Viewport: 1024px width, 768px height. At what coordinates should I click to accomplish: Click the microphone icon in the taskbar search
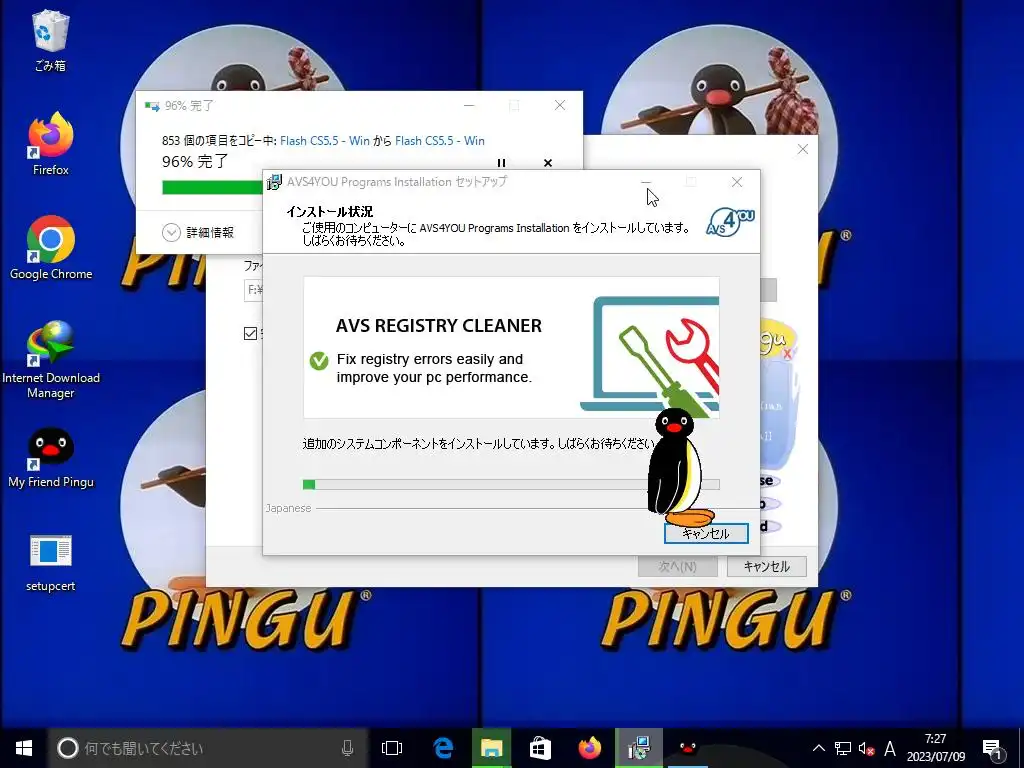tap(347, 748)
